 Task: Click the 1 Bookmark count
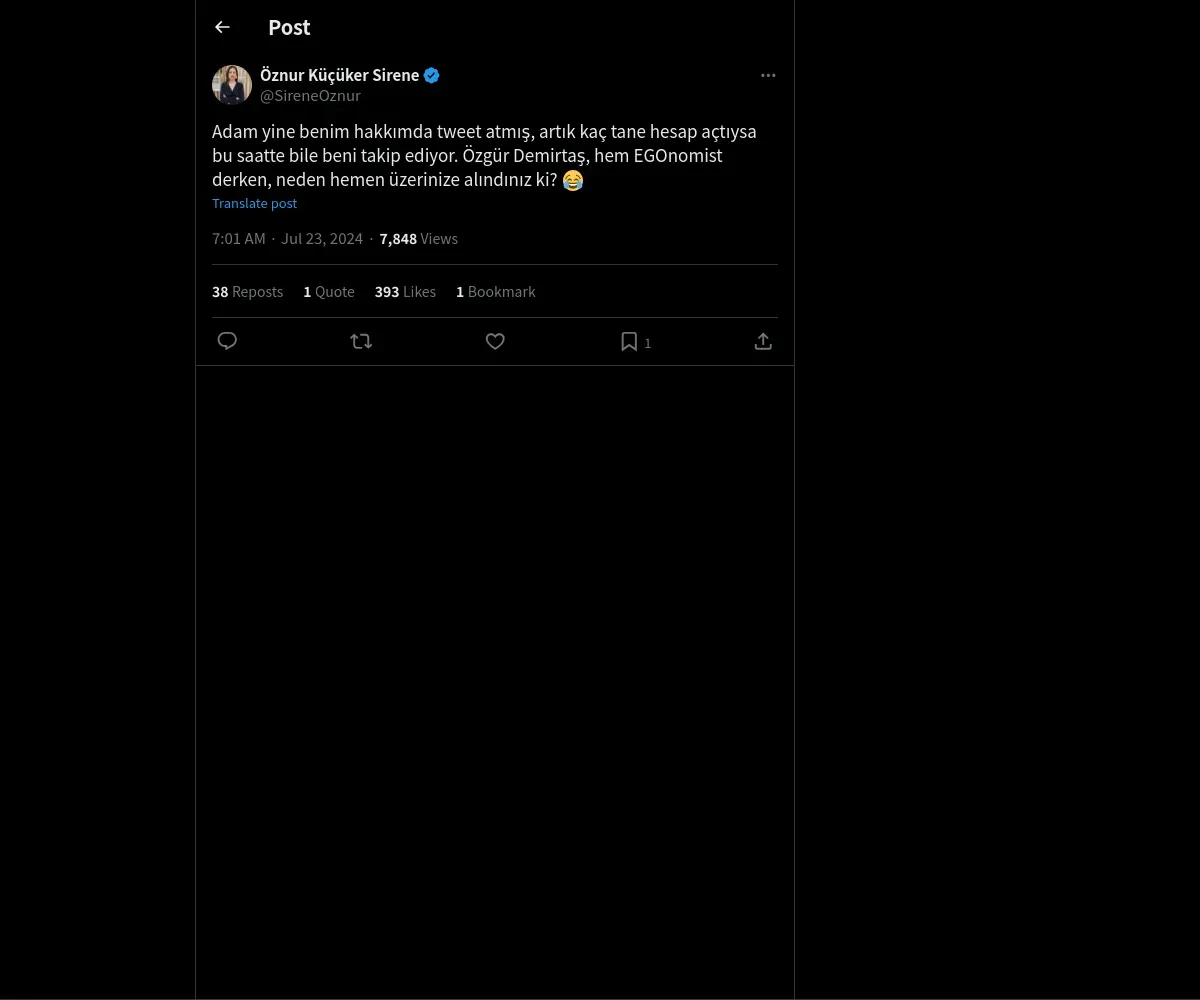[495, 292]
